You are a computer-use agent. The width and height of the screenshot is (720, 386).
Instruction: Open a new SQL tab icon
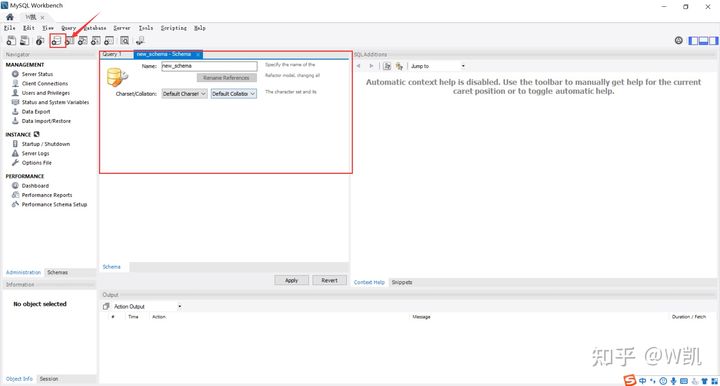tap(11, 41)
